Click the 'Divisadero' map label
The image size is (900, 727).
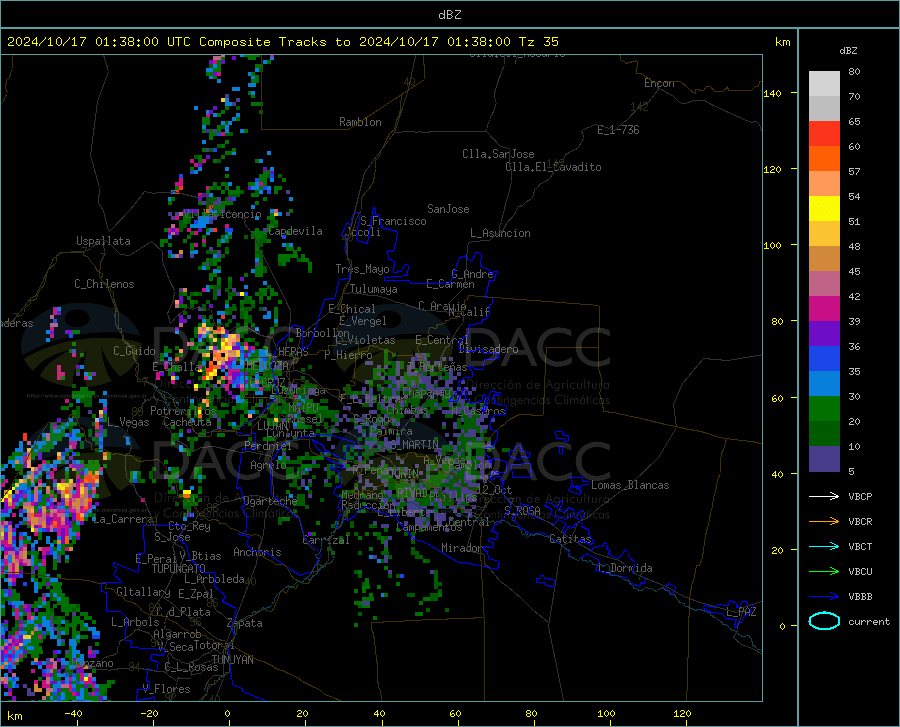click(488, 349)
